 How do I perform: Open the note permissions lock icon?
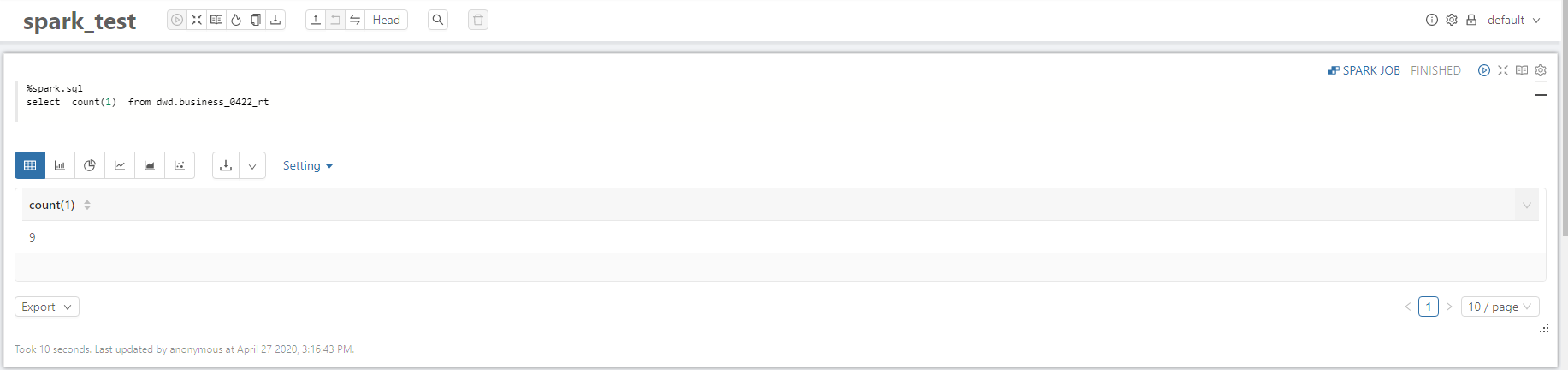pos(1471,20)
